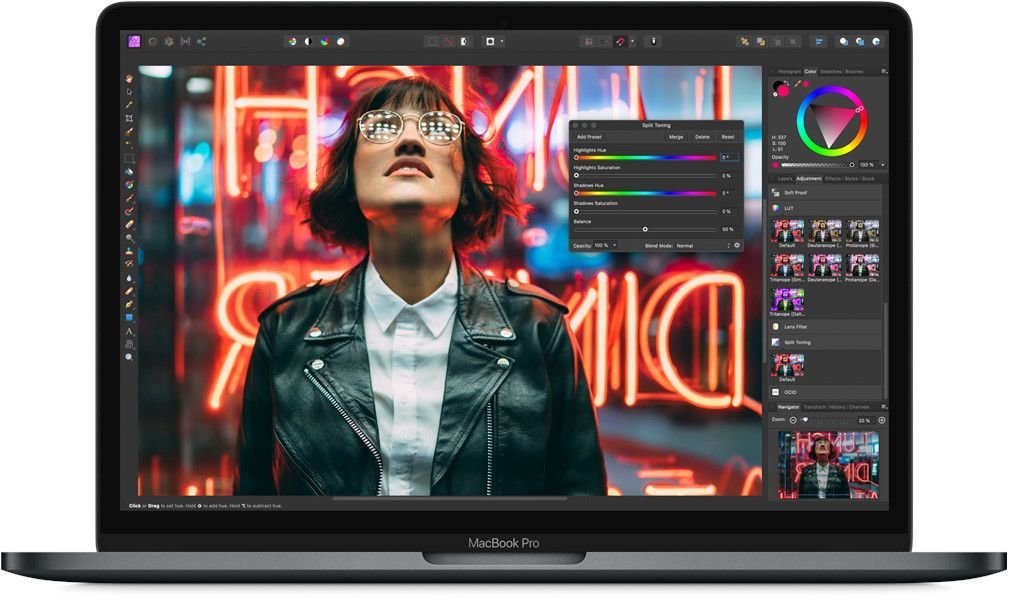This screenshot has width=1009, height=599.
Task: Open the Navigator zoom percentage dropdown
Action: pyautogui.click(x=864, y=418)
